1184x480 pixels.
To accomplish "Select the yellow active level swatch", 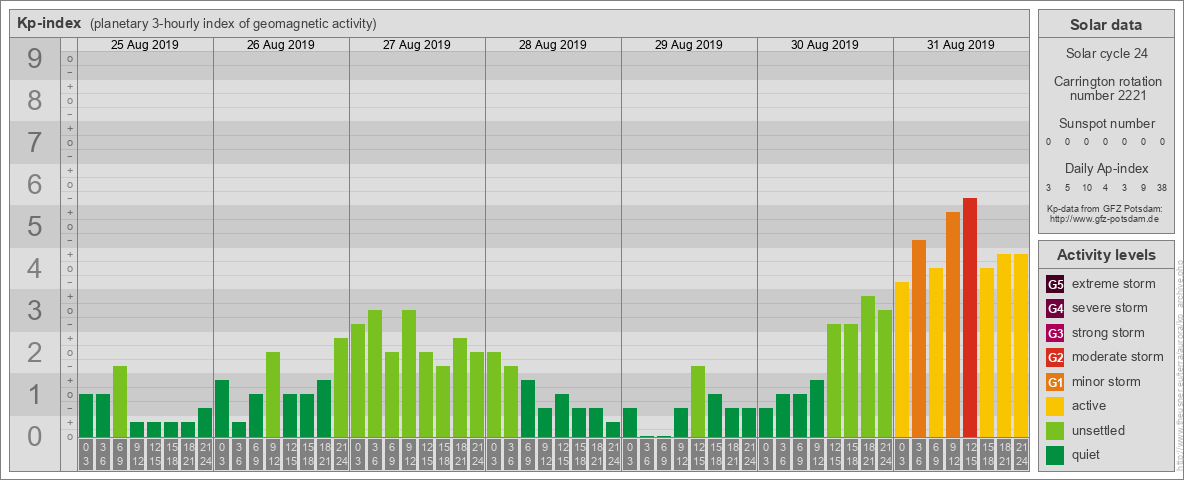I will pyautogui.click(x=1055, y=406).
